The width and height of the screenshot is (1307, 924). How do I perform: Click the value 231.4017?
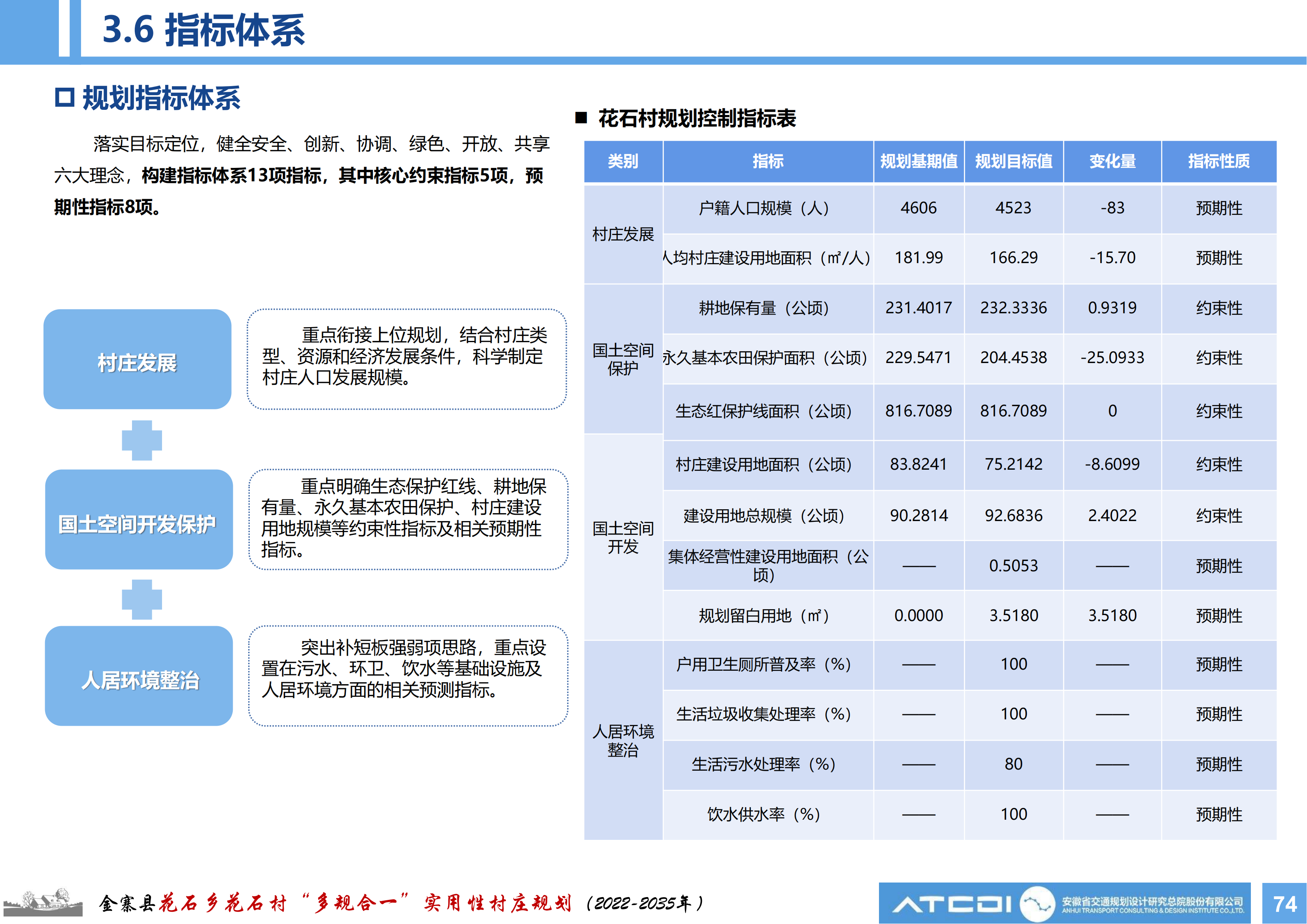(x=919, y=308)
